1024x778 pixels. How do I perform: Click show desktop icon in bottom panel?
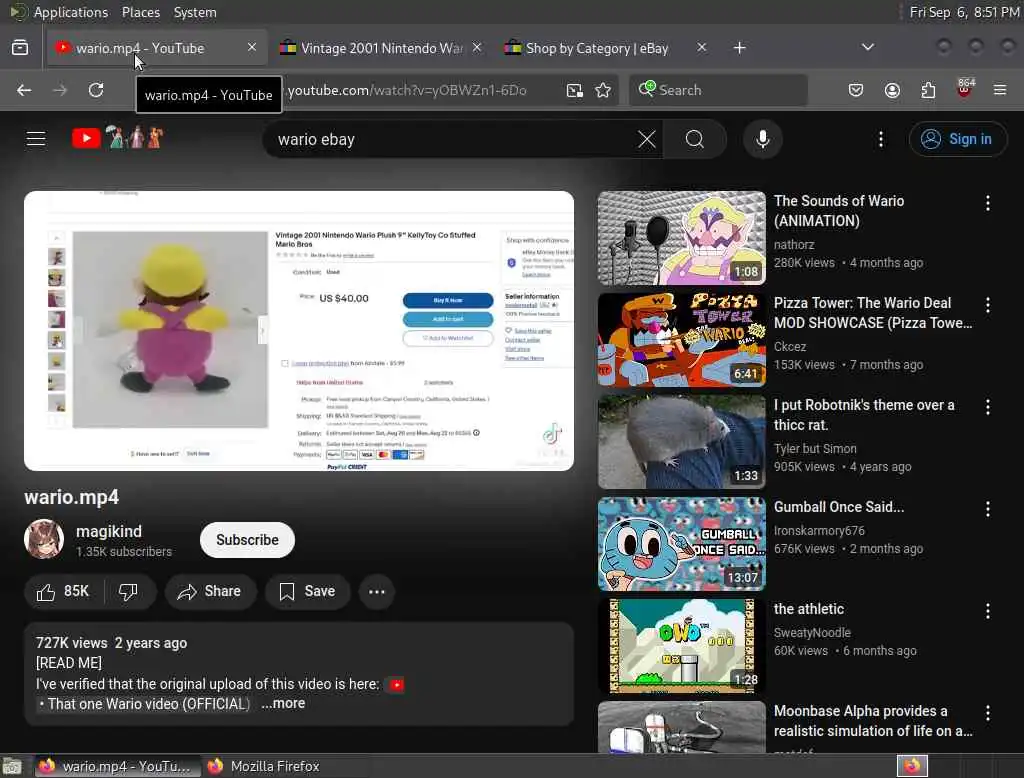(12, 766)
